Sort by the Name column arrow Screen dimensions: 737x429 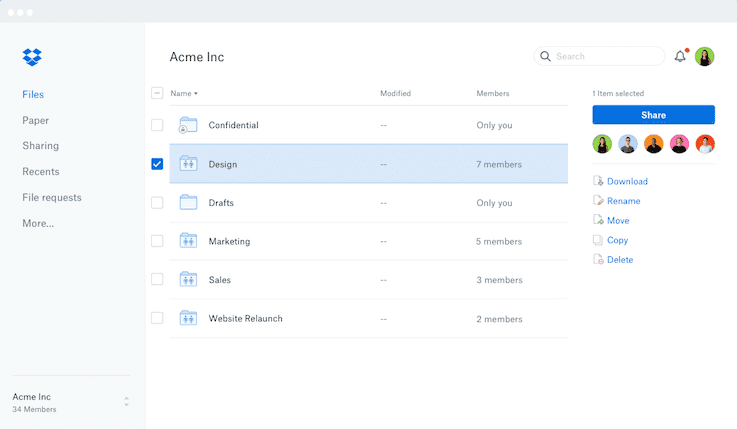pos(196,94)
